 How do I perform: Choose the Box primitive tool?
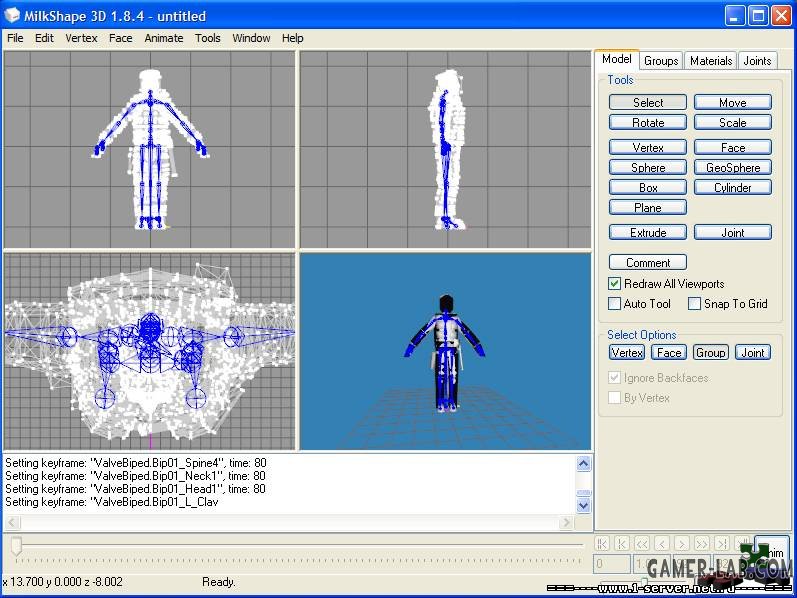pos(648,188)
